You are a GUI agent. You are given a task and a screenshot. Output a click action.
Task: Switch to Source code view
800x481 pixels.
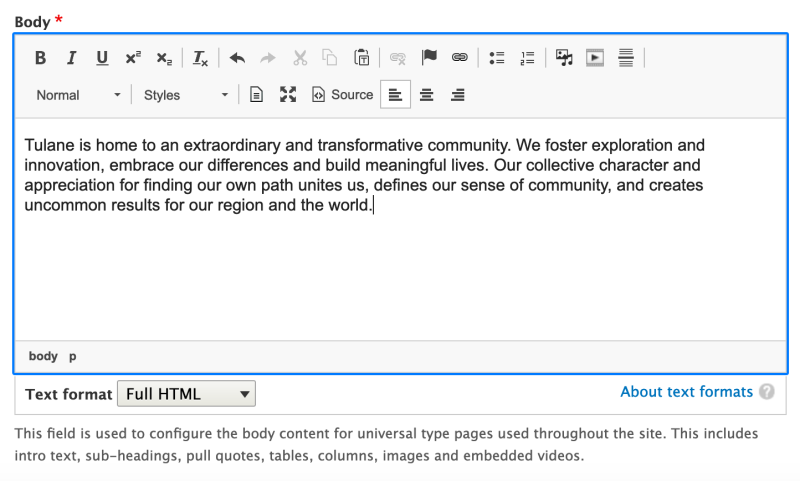coord(342,94)
